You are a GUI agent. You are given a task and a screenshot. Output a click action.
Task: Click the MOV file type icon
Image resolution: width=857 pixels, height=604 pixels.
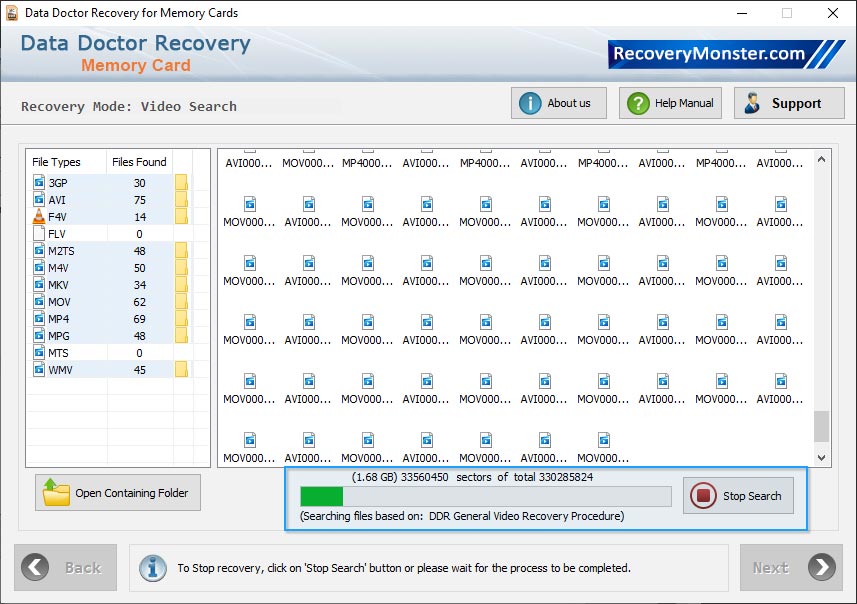[37, 301]
